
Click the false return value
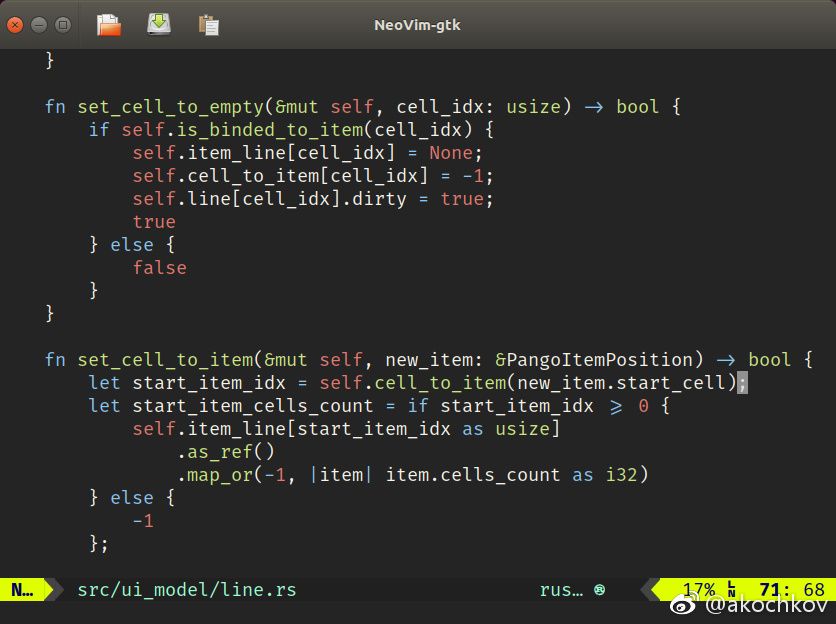pyautogui.click(x=159, y=268)
